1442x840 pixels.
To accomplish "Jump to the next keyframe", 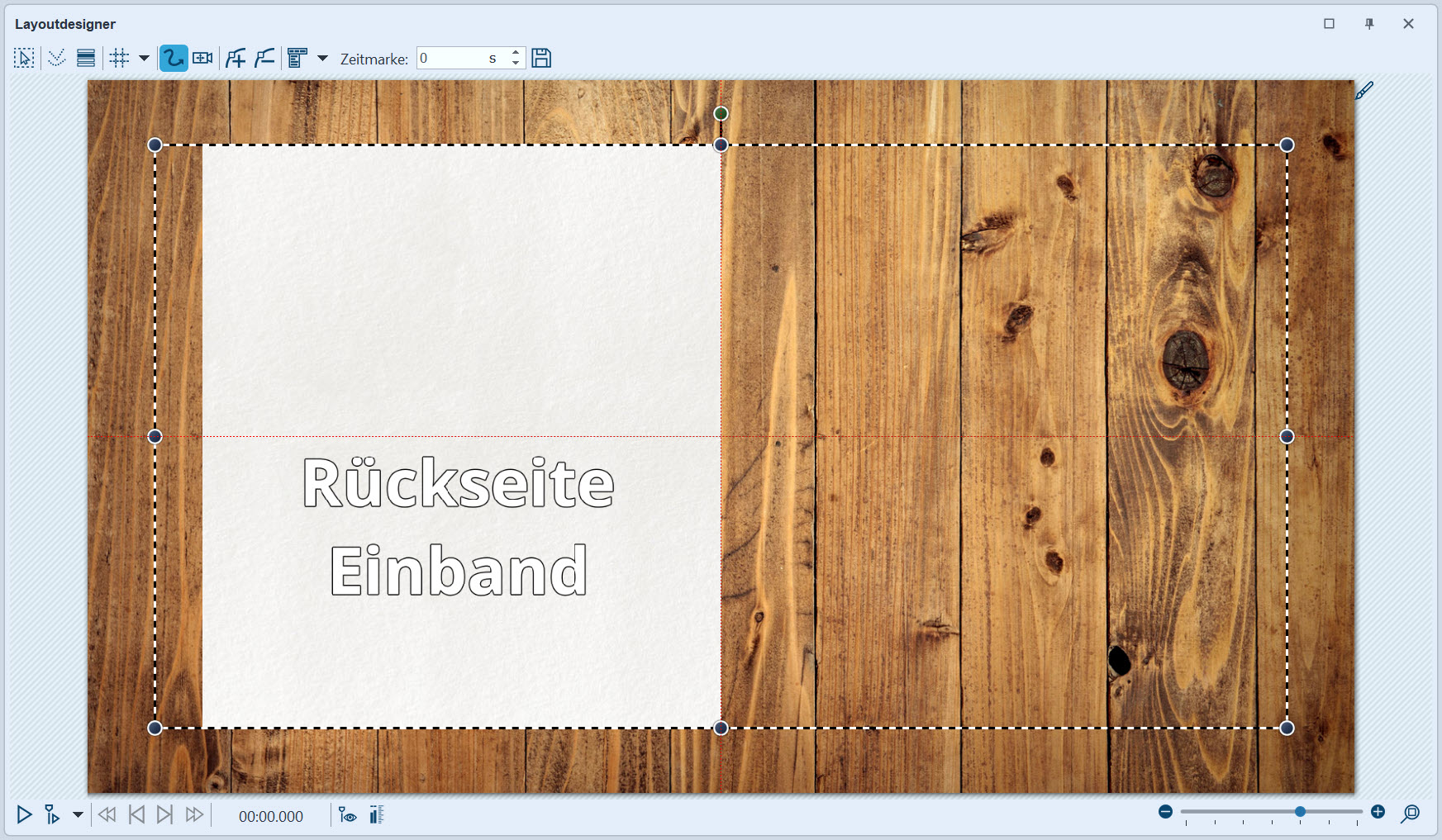I will pos(165,815).
